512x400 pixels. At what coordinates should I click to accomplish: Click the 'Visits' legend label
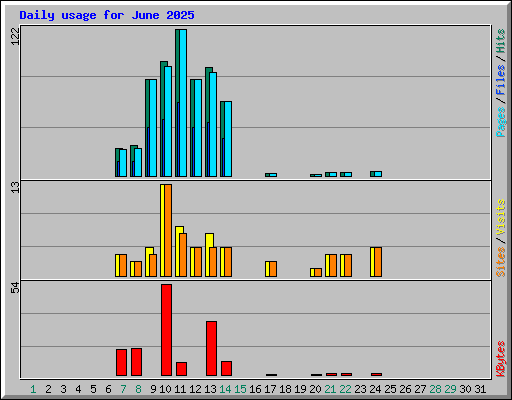(501, 217)
